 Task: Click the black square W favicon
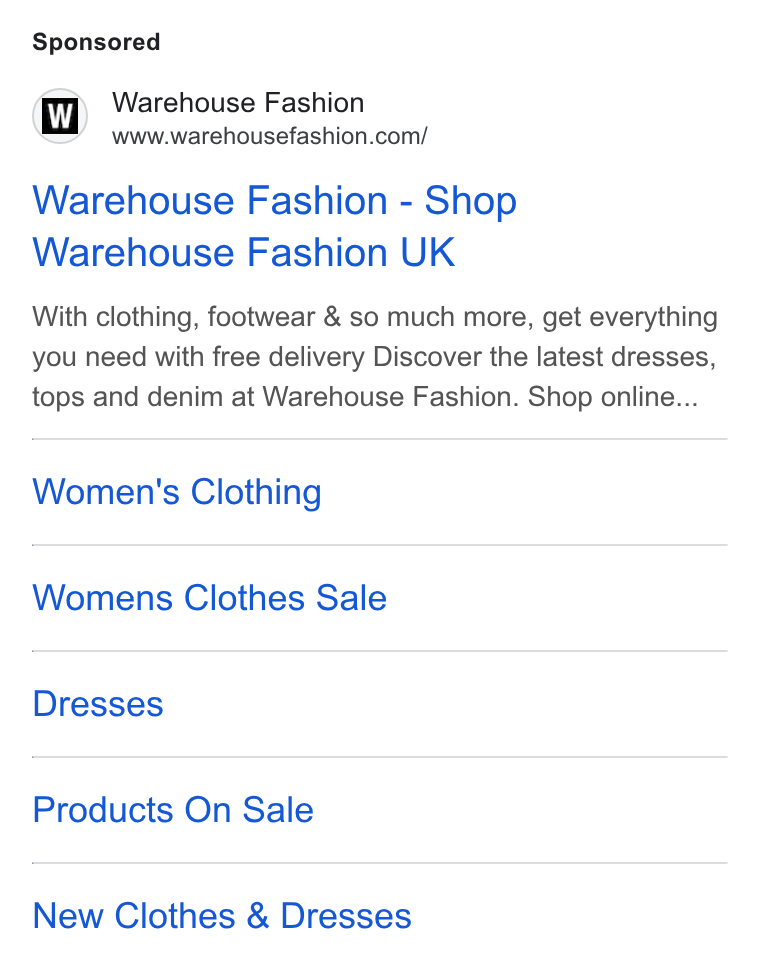[x=60, y=116]
